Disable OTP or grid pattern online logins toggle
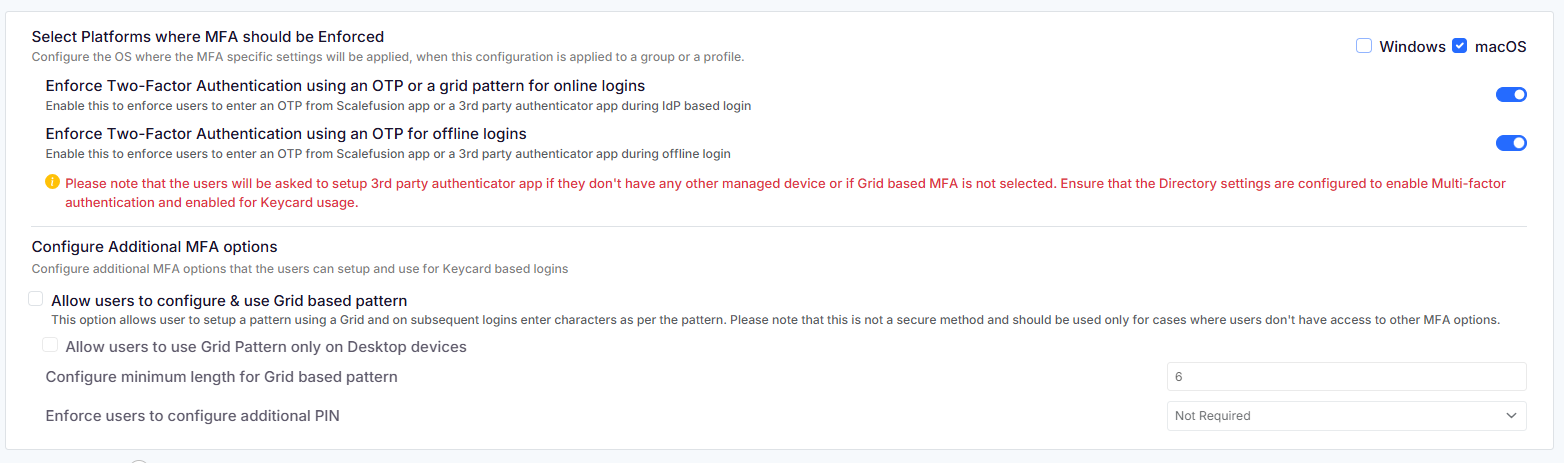 click(1511, 94)
